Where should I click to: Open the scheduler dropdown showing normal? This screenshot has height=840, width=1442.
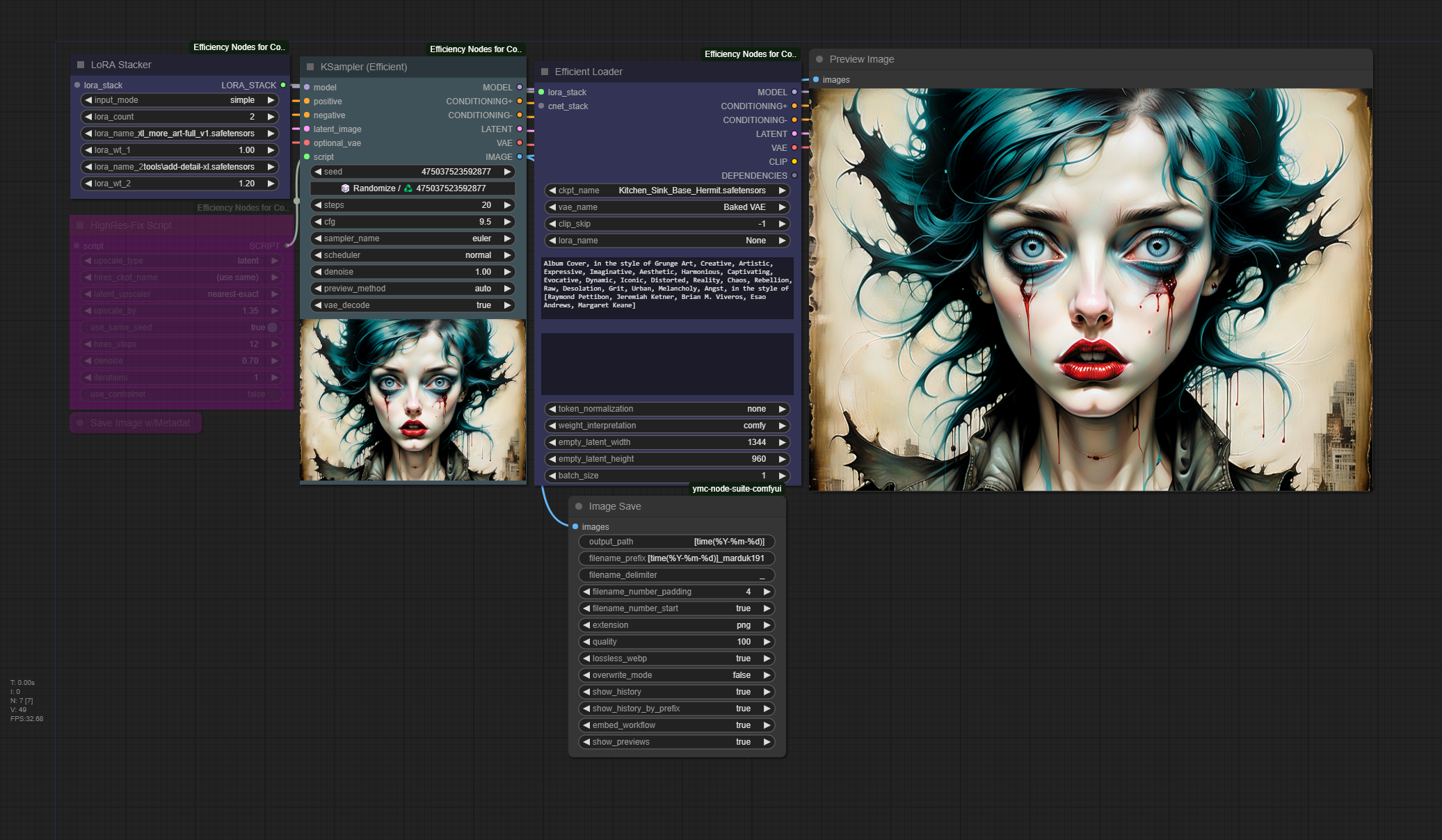coord(413,255)
